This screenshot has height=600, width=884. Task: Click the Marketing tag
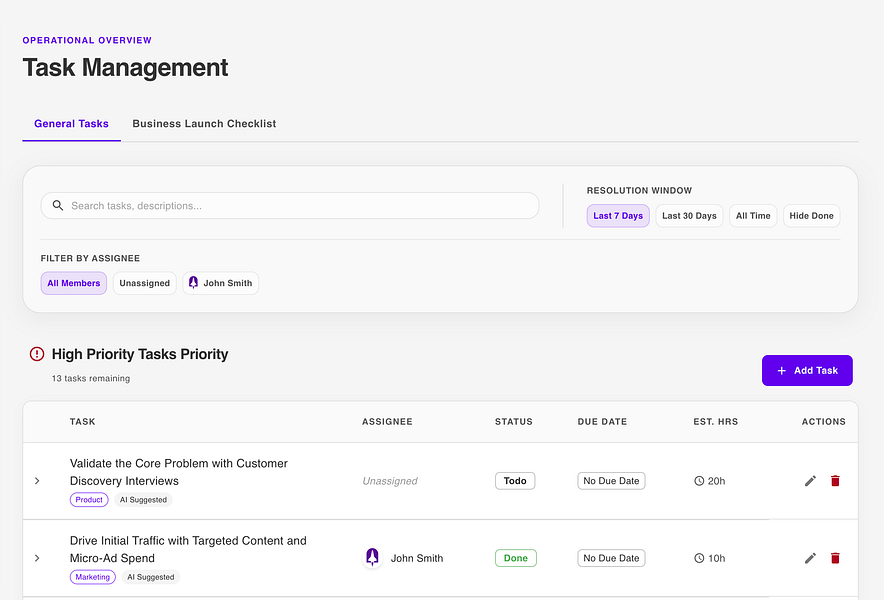(x=92, y=577)
